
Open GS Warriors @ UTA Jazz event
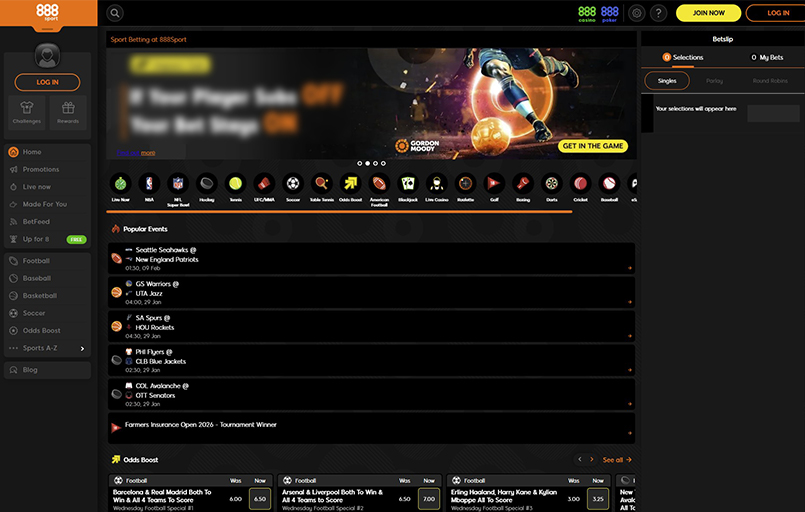tap(371, 292)
